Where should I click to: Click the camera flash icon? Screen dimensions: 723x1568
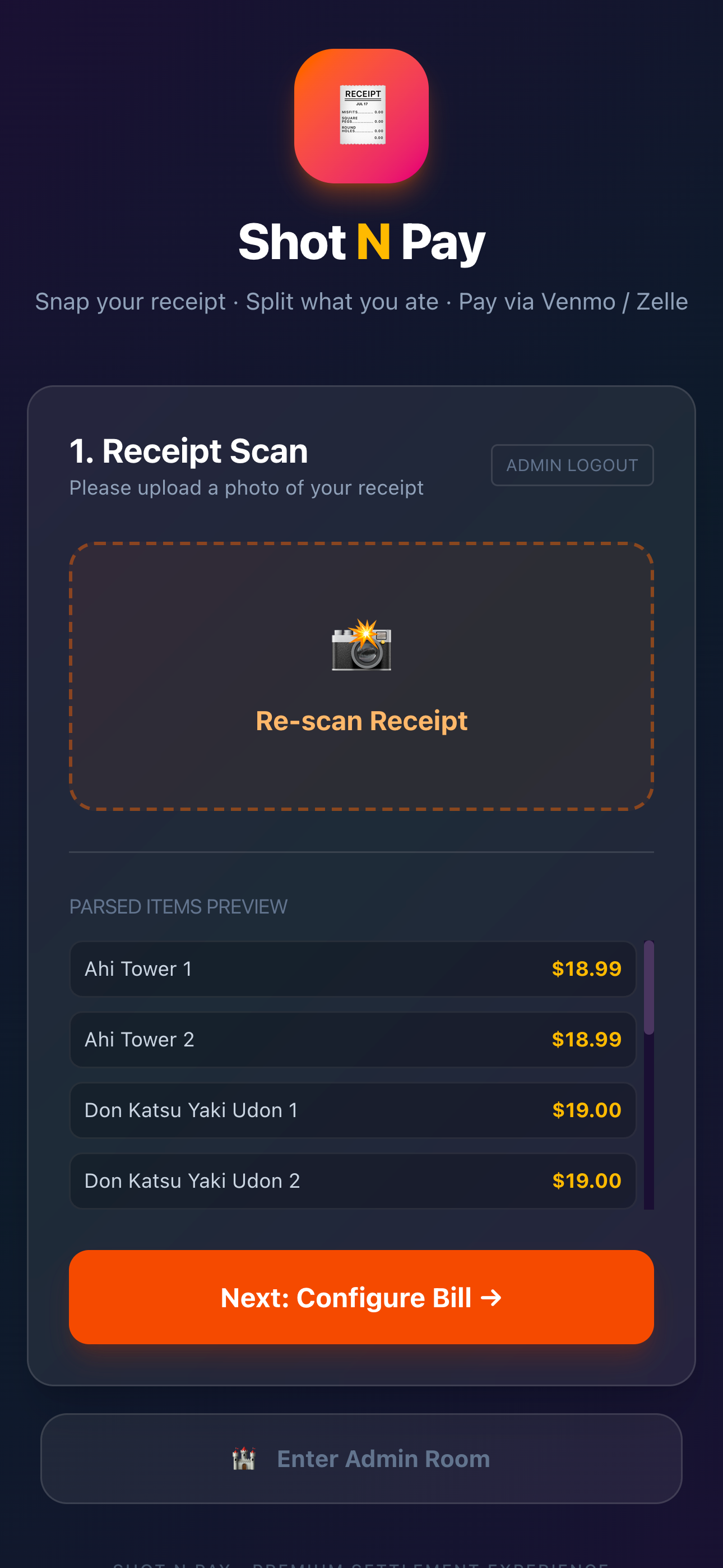click(361, 644)
